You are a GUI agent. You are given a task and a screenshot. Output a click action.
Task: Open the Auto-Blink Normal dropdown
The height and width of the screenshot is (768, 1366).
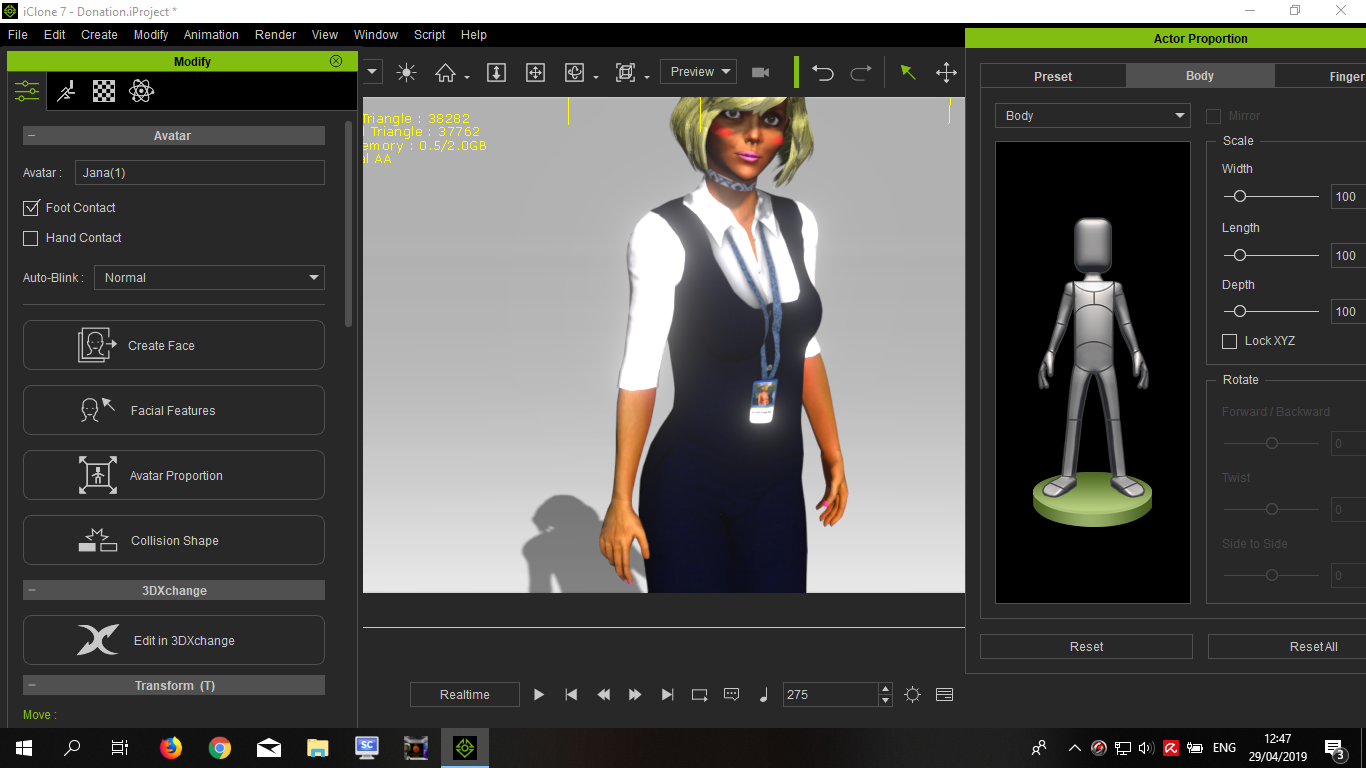(209, 277)
